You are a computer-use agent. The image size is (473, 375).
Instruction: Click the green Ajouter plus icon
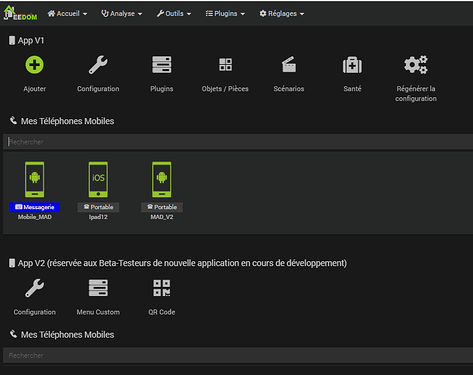(x=35, y=65)
